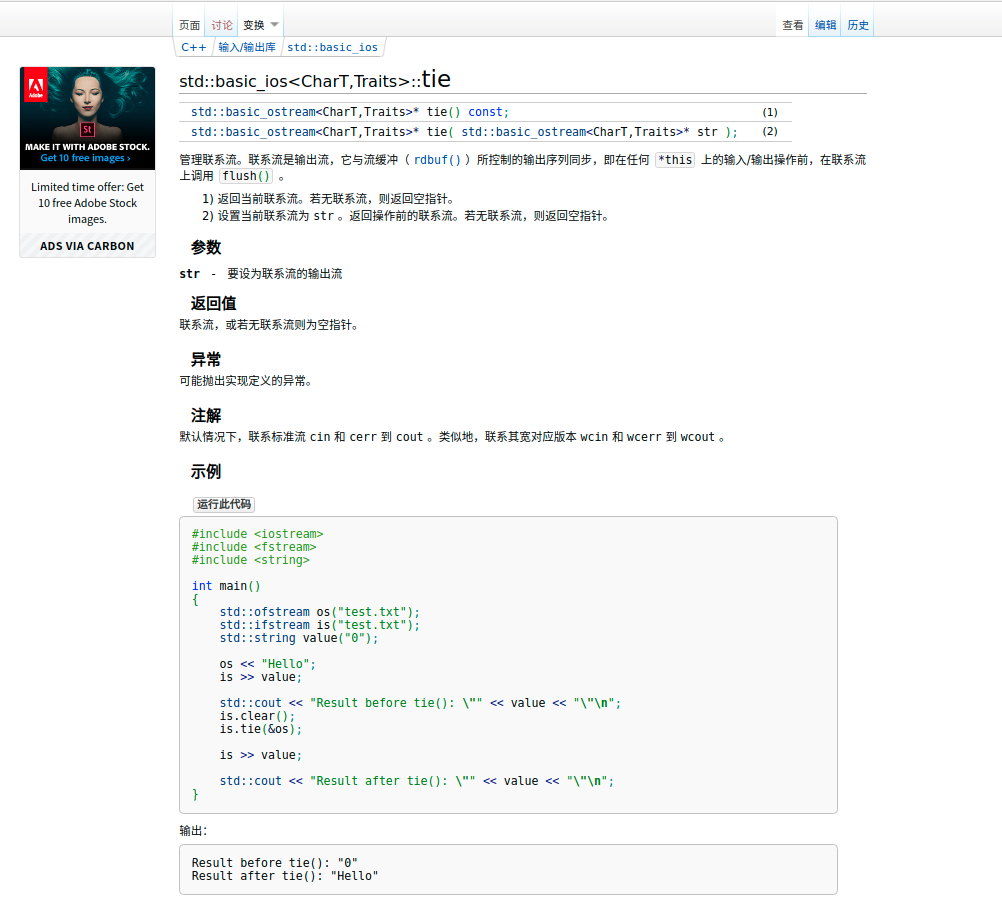
Task: Click the 查看 menu item
Action: [x=791, y=24]
